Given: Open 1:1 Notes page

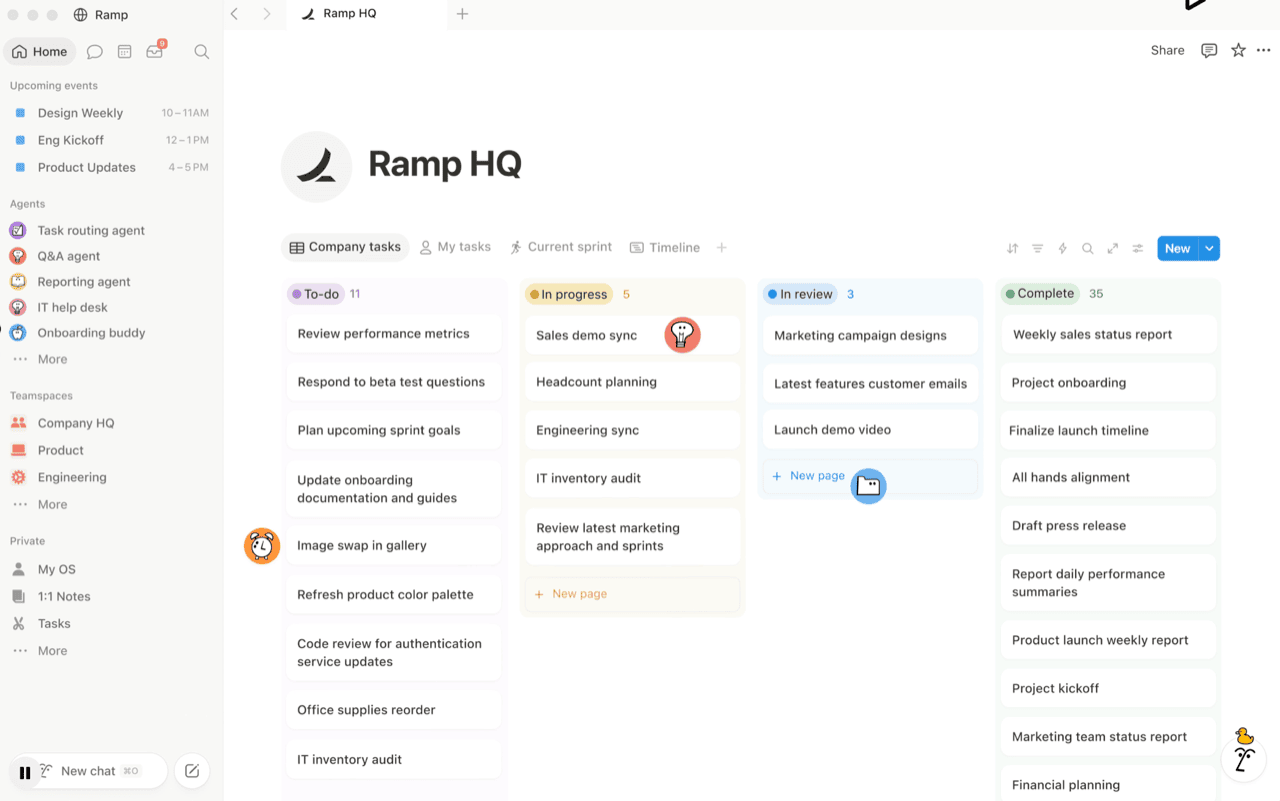Looking at the screenshot, I should point(64,596).
